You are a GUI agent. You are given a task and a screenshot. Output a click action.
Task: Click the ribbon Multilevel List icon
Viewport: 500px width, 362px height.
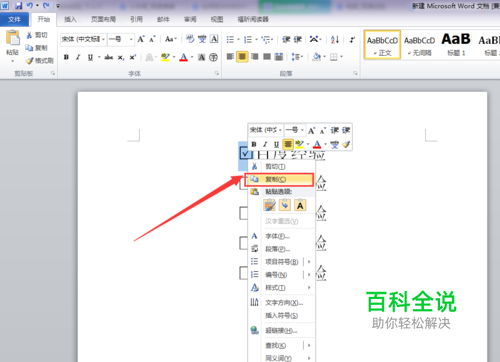(266, 40)
